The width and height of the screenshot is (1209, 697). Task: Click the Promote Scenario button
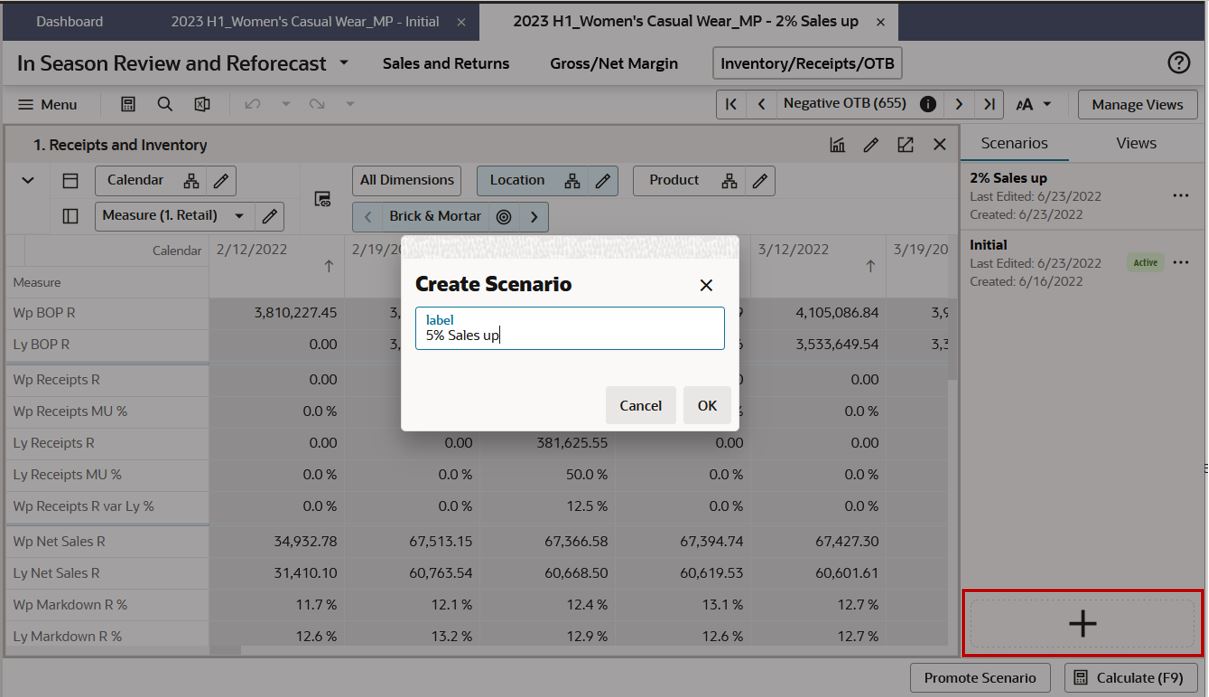[x=980, y=677]
